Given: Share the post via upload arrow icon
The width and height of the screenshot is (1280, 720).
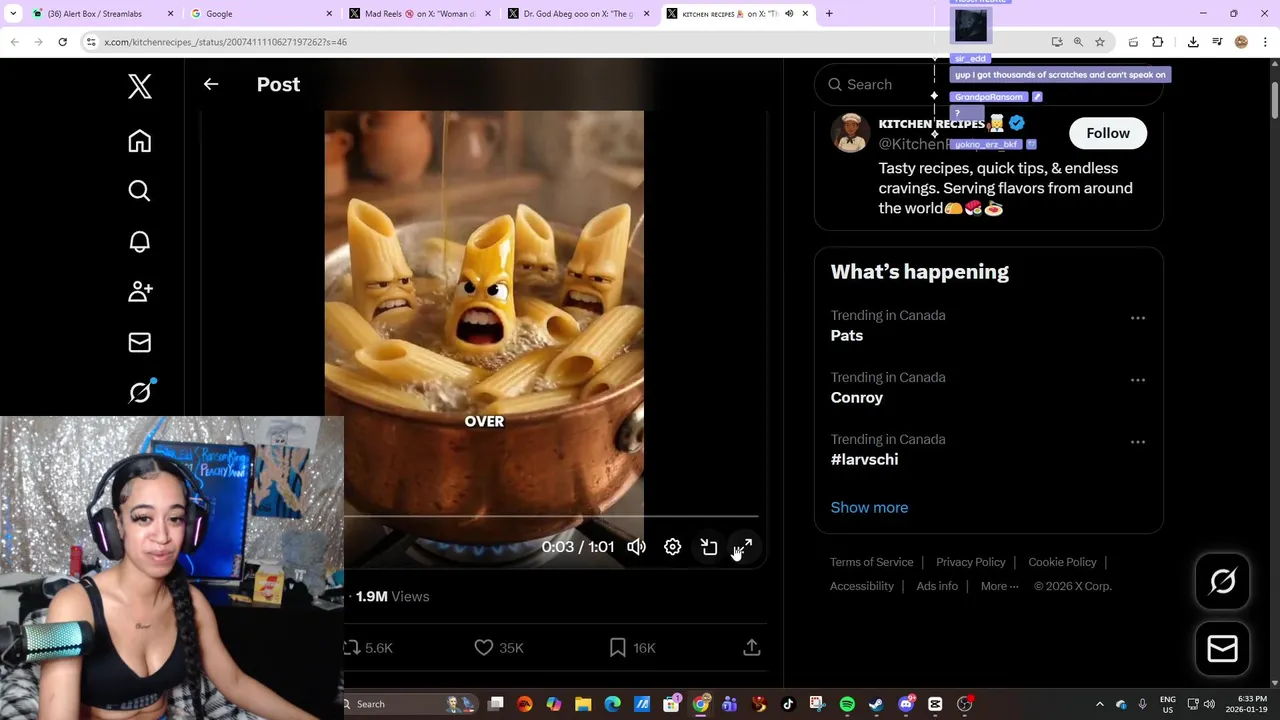Looking at the screenshot, I should pyautogui.click(x=752, y=648).
